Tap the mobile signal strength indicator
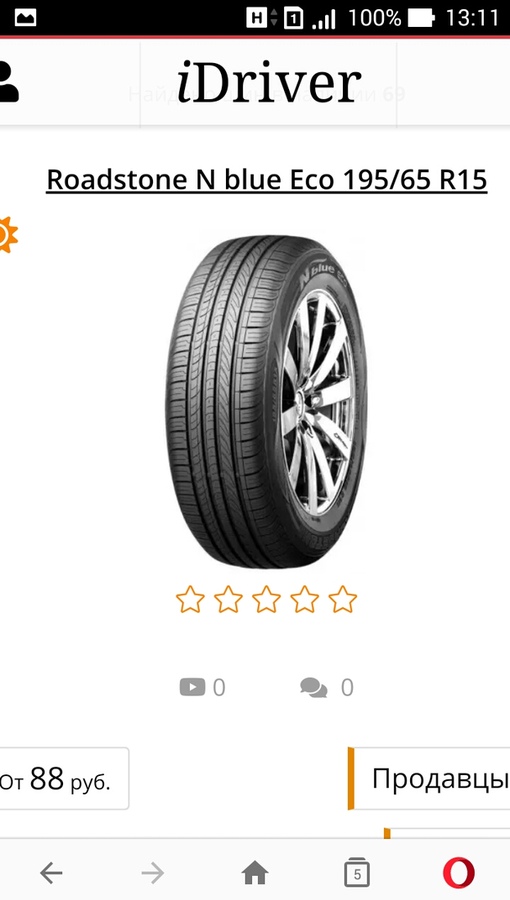510x900 pixels. click(324, 19)
